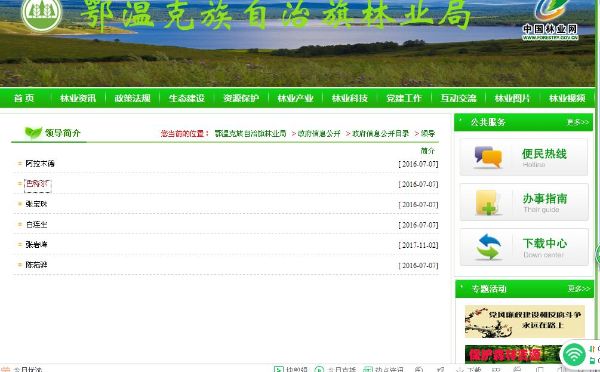Open leader entry dated 2017-11-02
This screenshot has width=600, height=372.
click(x=36, y=245)
